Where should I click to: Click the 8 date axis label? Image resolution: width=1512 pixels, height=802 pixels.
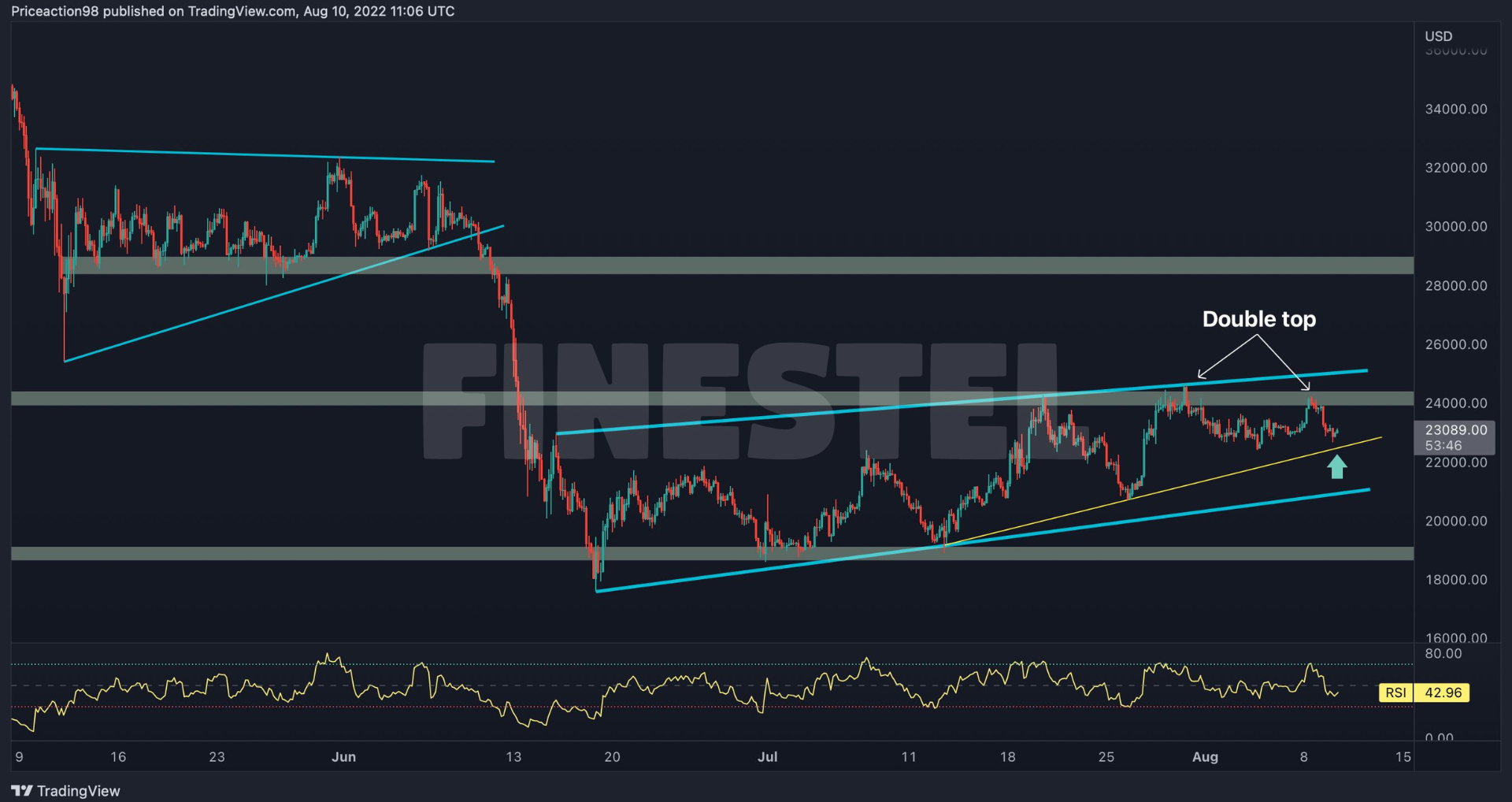pyautogui.click(x=1304, y=757)
